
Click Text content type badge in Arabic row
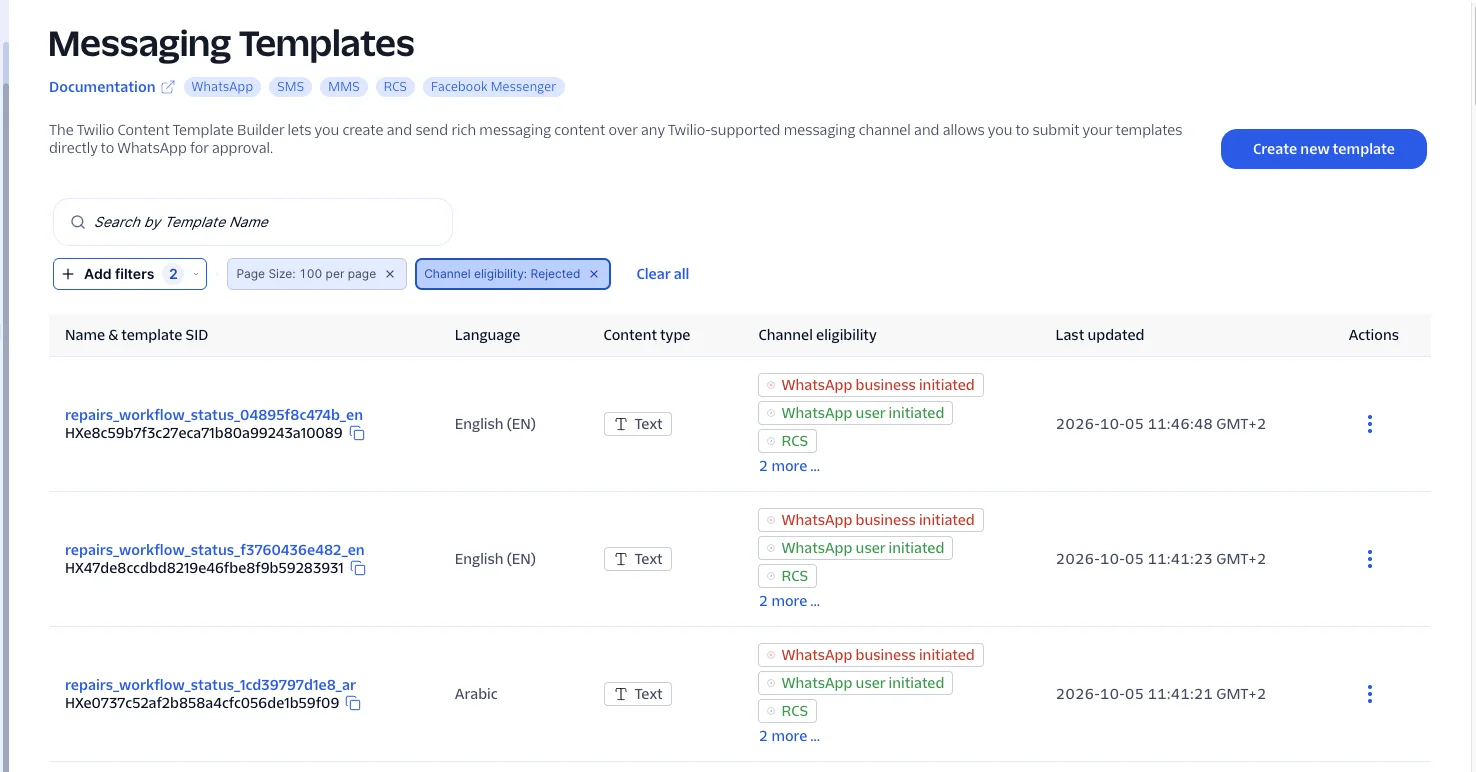coord(638,694)
